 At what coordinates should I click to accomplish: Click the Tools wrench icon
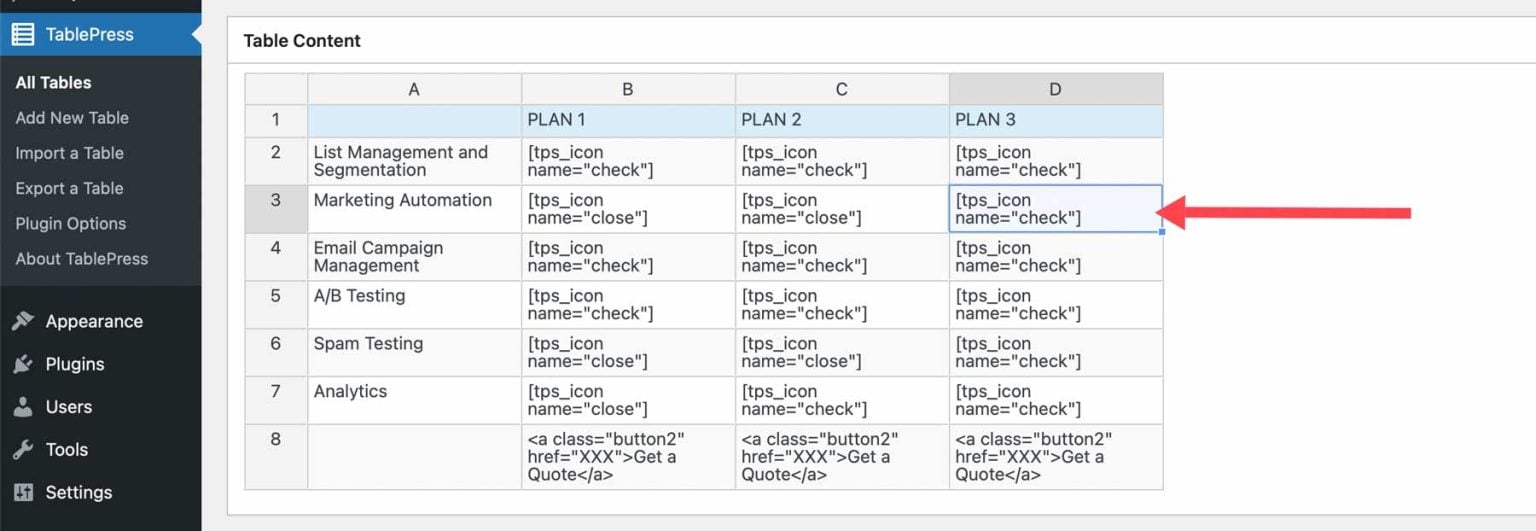pos(23,450)
